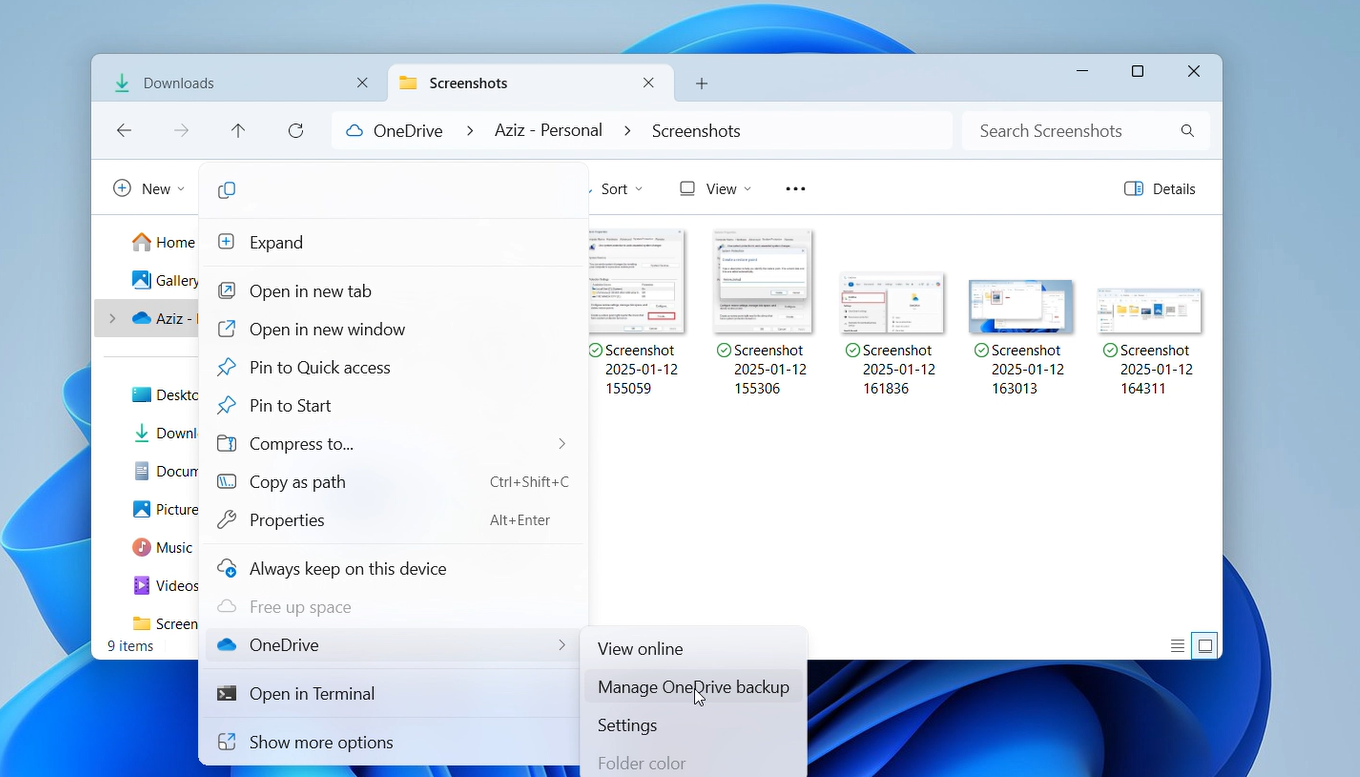Select thumbnail Screenshot 2025-01-12 163013

[1020, 307]
